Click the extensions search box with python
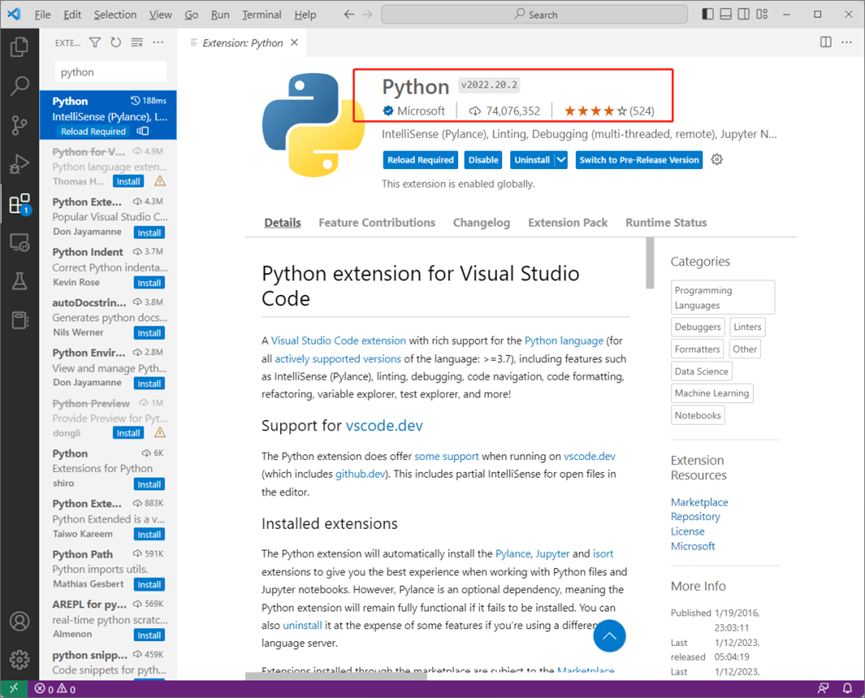 click(111, 72)
